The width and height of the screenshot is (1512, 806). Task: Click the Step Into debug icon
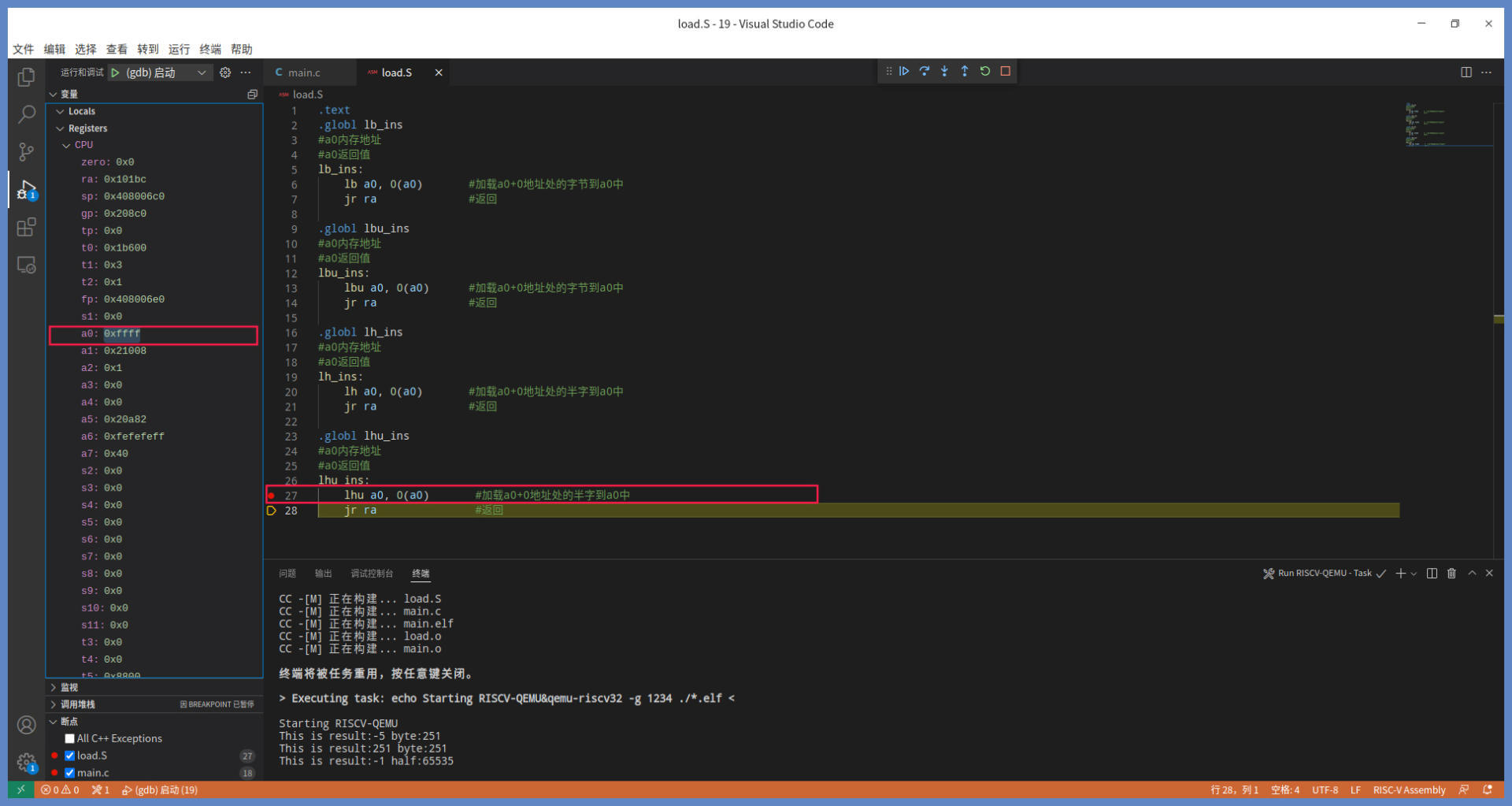944,71
